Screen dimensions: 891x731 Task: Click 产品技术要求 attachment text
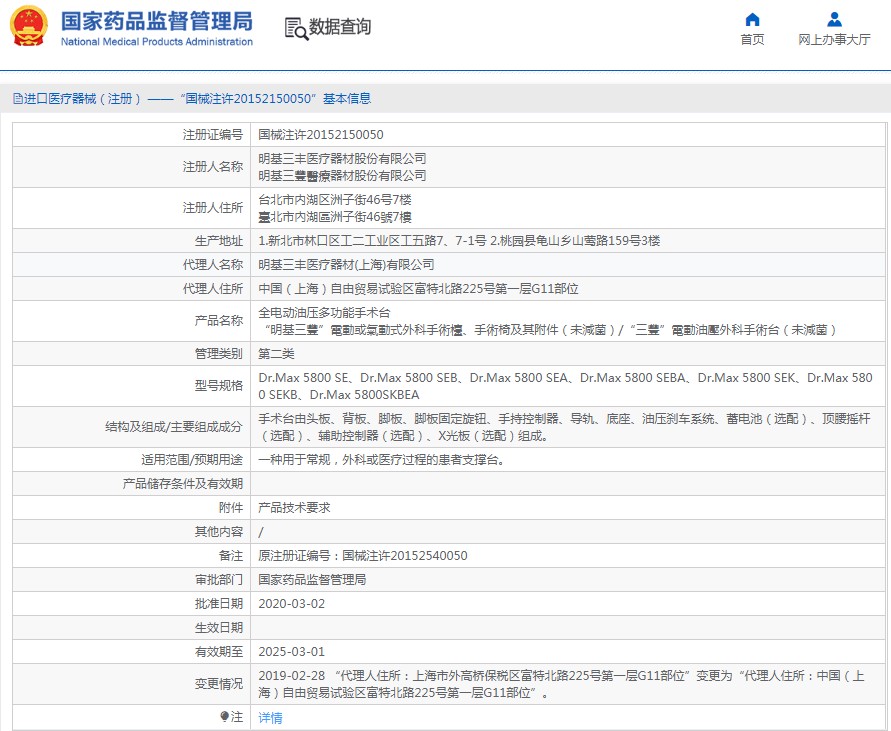pyautogui.click(x=294, y=508)
